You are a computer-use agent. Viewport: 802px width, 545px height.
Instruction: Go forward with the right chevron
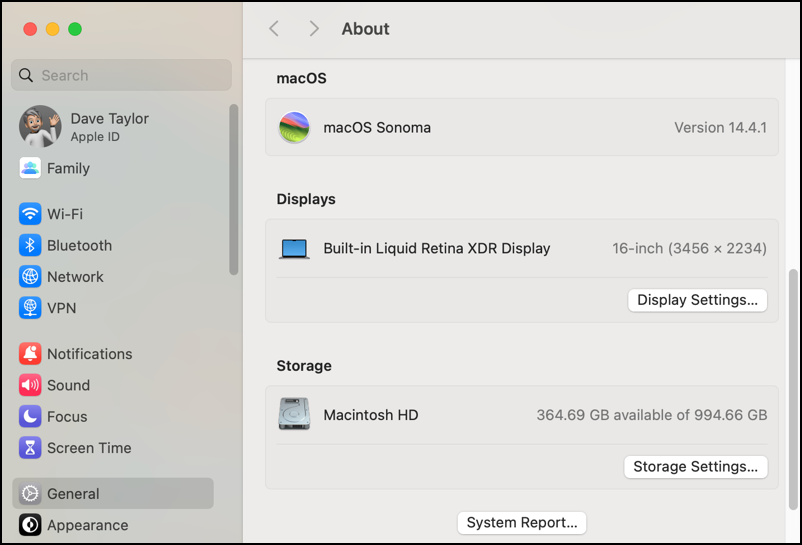click(314, 29)
